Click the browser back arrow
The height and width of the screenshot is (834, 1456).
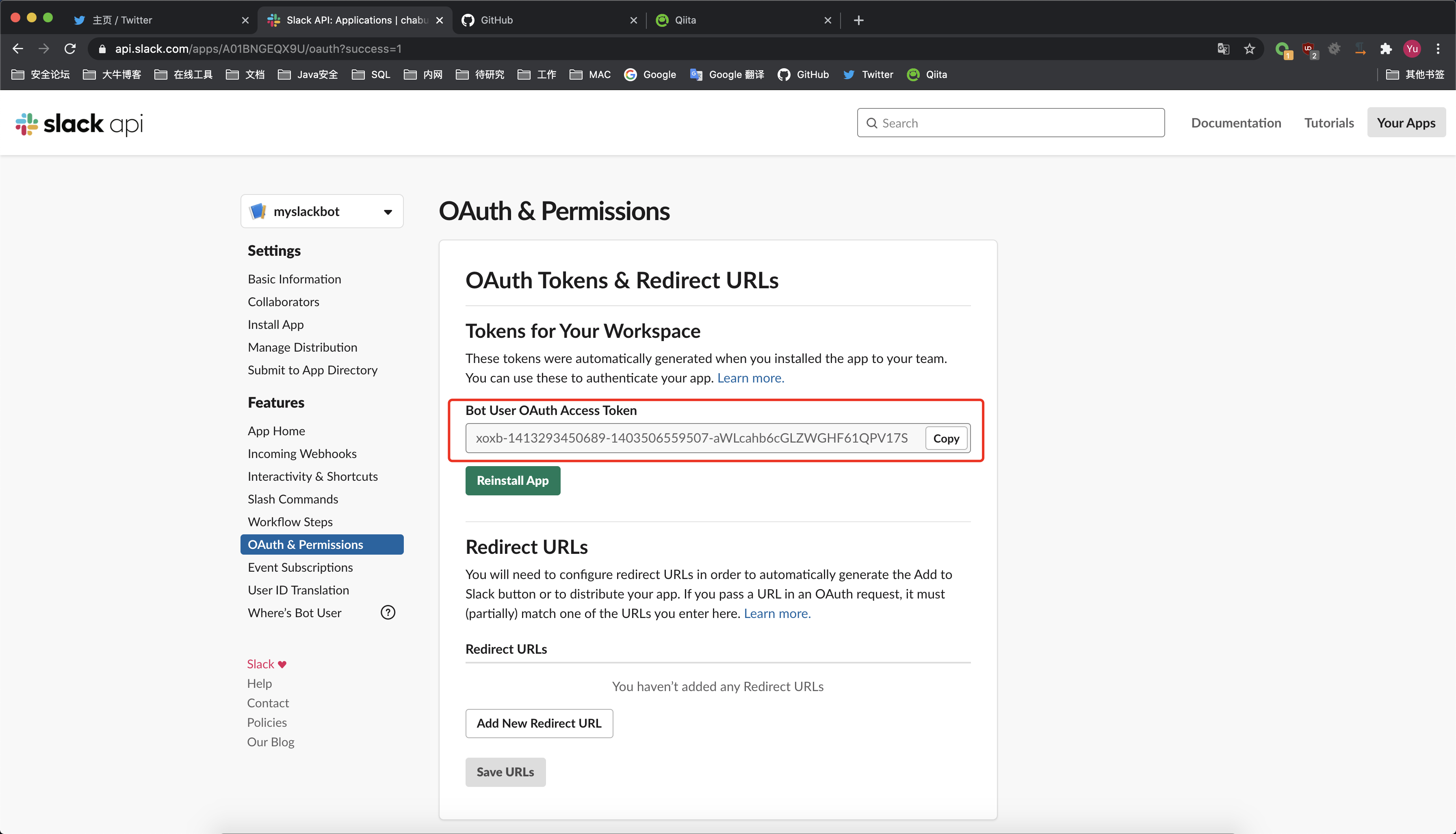tap(18, 49)
